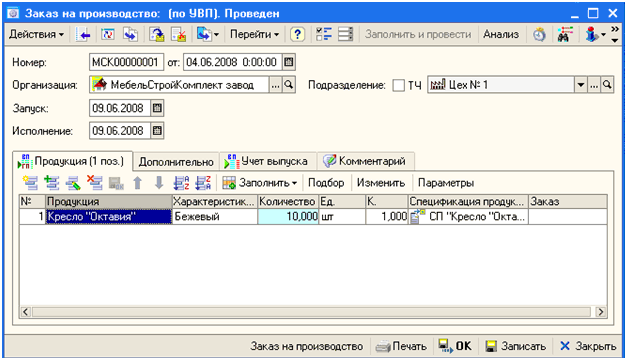Click the add new row icon
The image size is (627, 360).
[30, 183]
